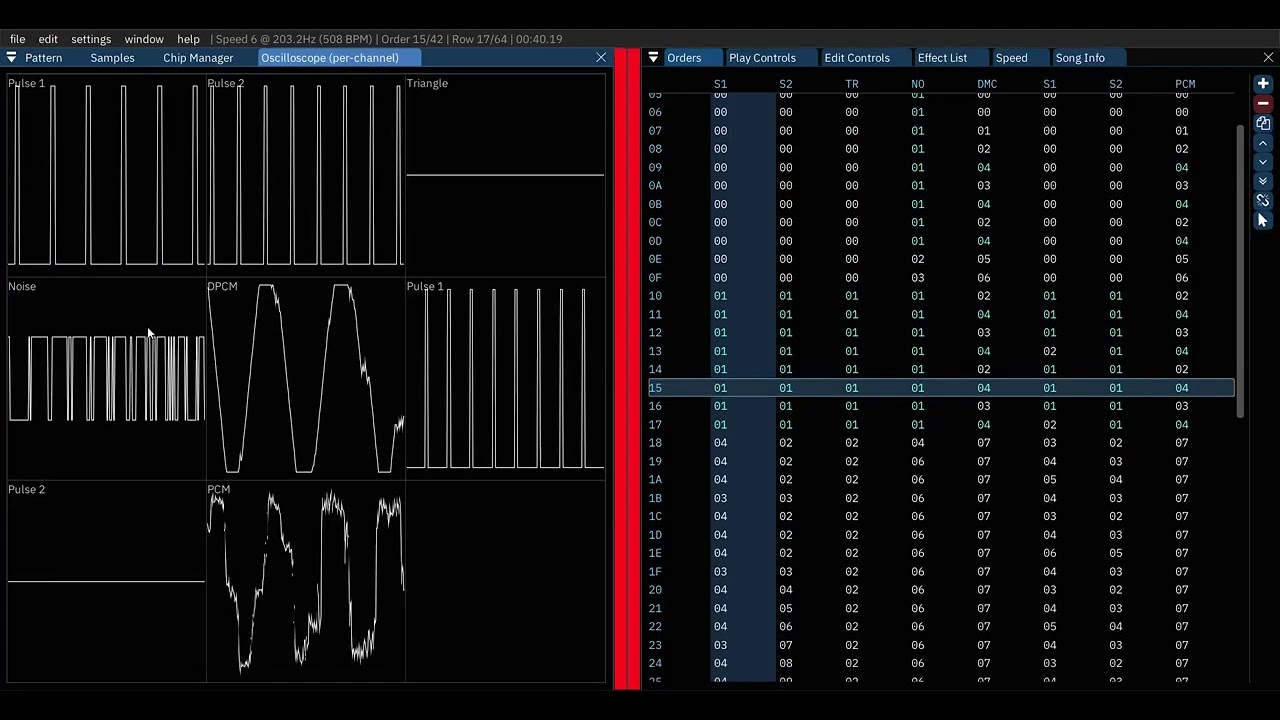This screenshot has width=1280, height=720.
Task: Add a new order with the plus icon
Action: point(1263,84)
